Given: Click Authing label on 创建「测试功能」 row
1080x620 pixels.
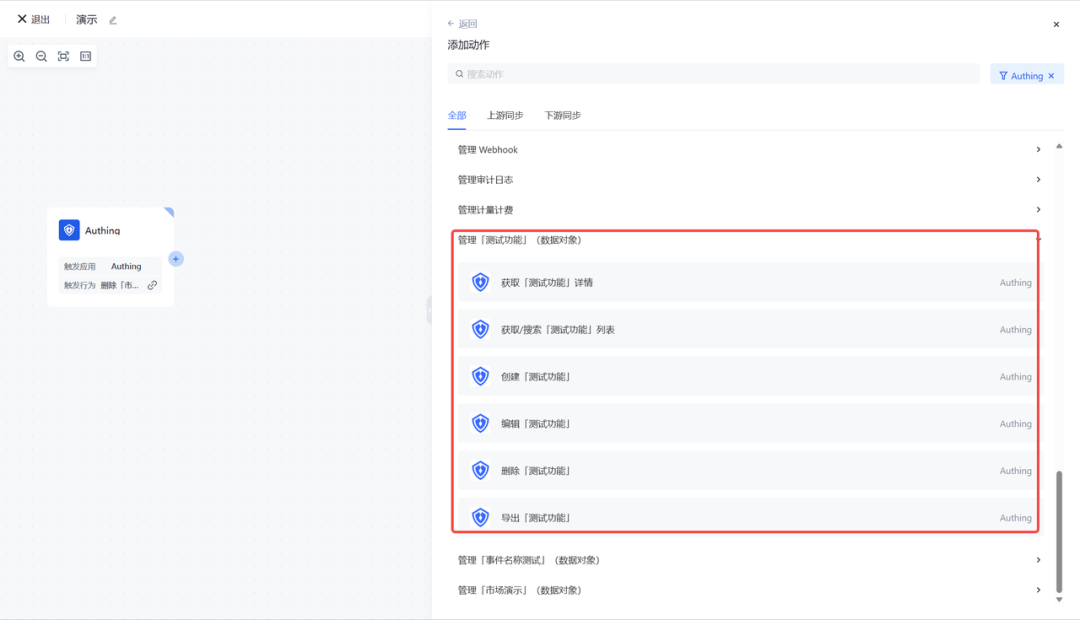Looking at the screenshot, I should click(1015, 377).
